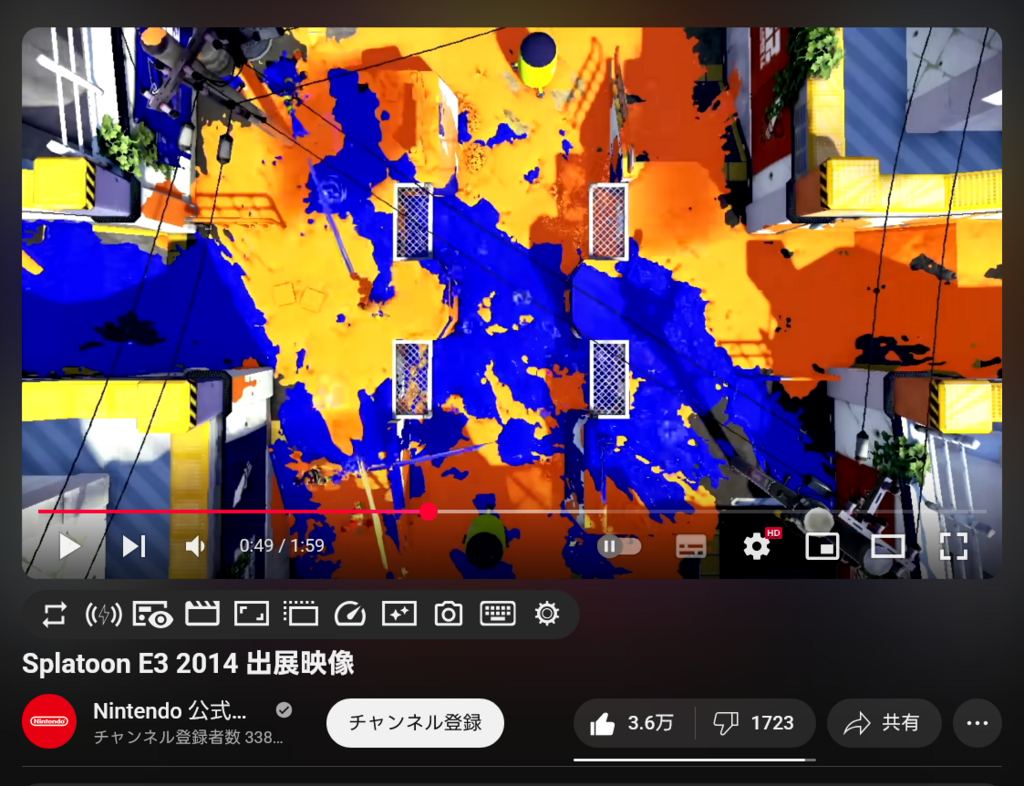Screen dimensions: 1024x786
Task: Open the Nintendo 公式 channel name
Action: [x=170, y=711]
